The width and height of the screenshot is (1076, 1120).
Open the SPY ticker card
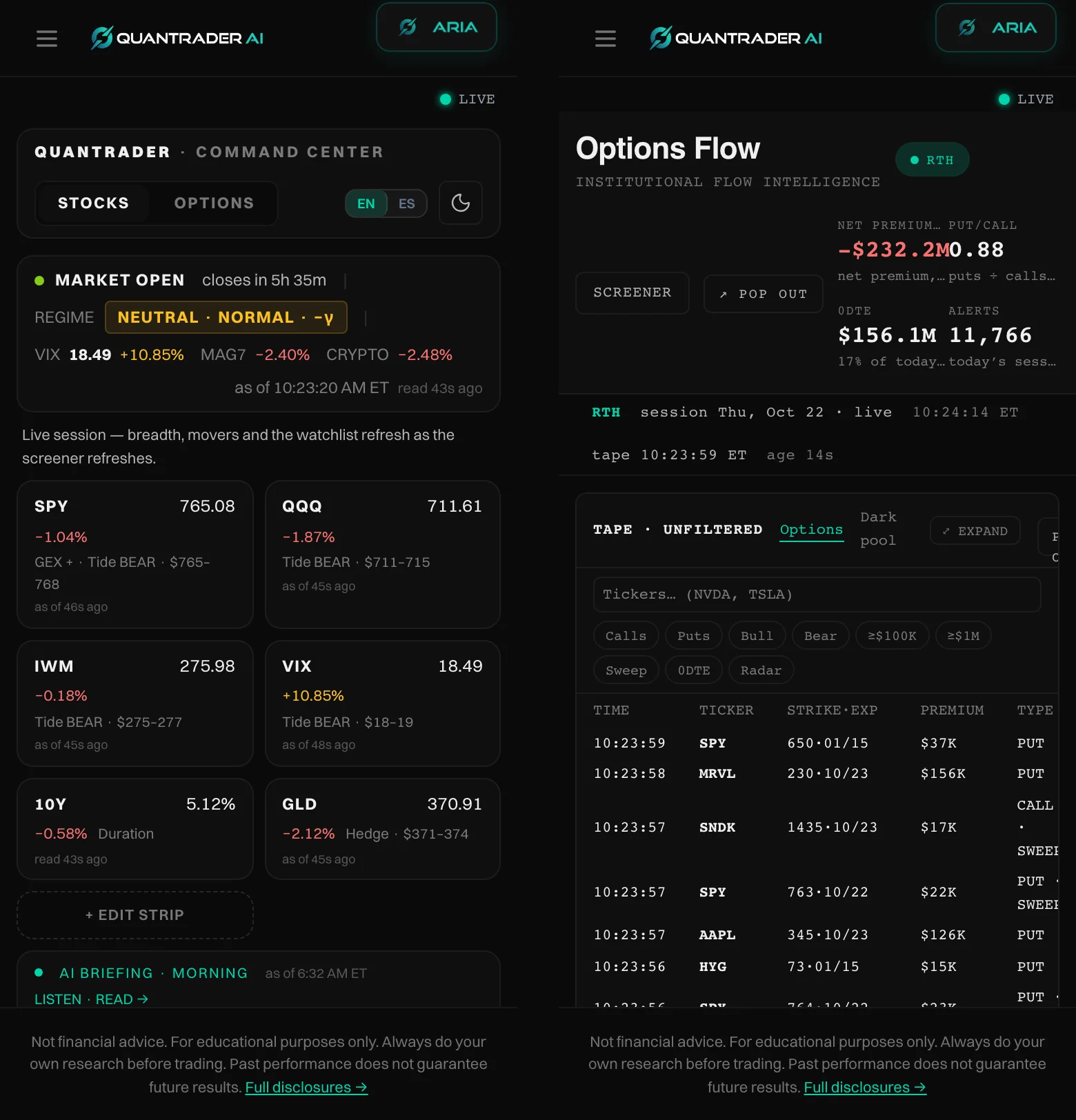[135, 554]
